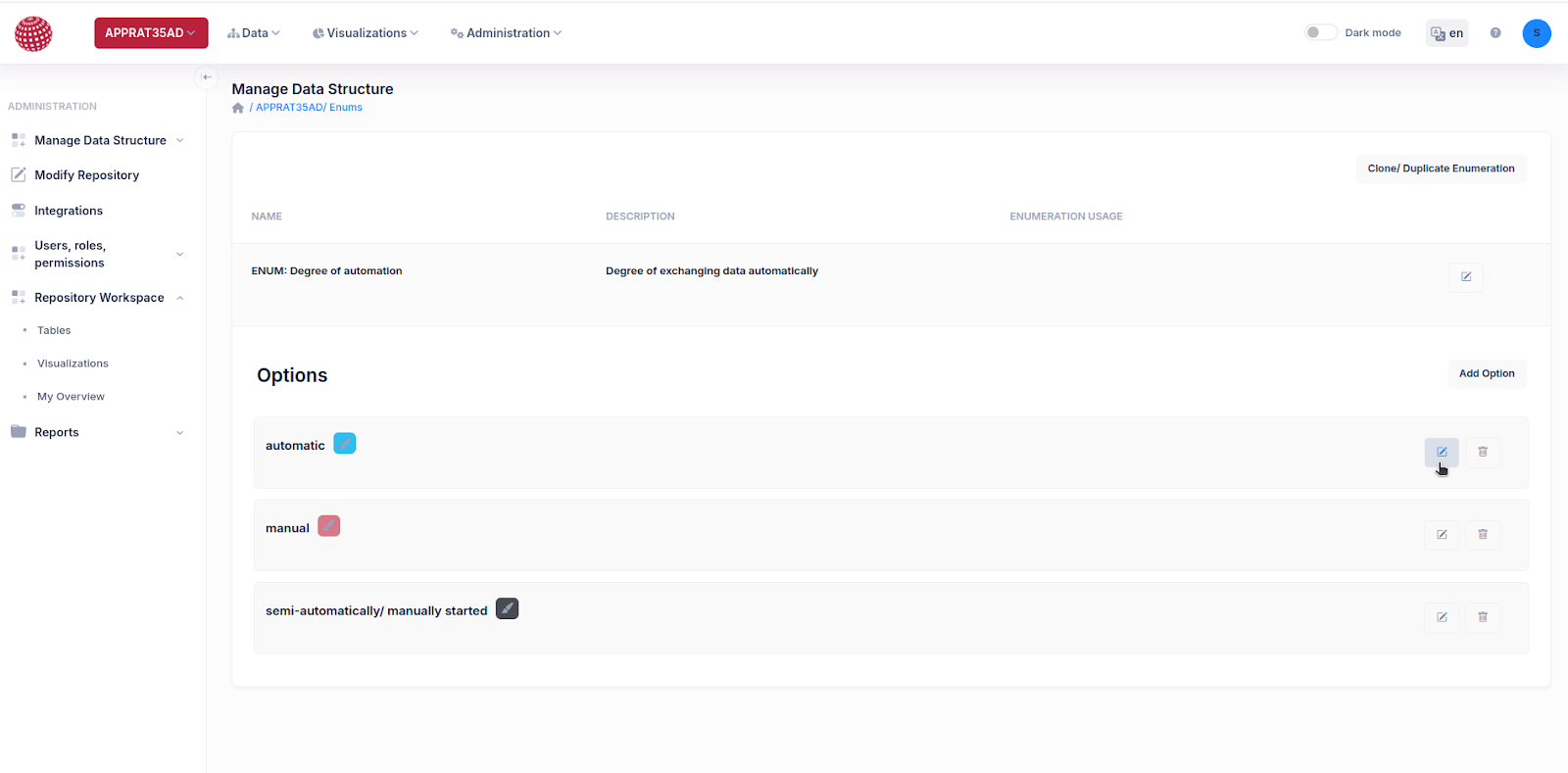Delete the automatic option
1568x773 pixels.
coord(1483,452)
